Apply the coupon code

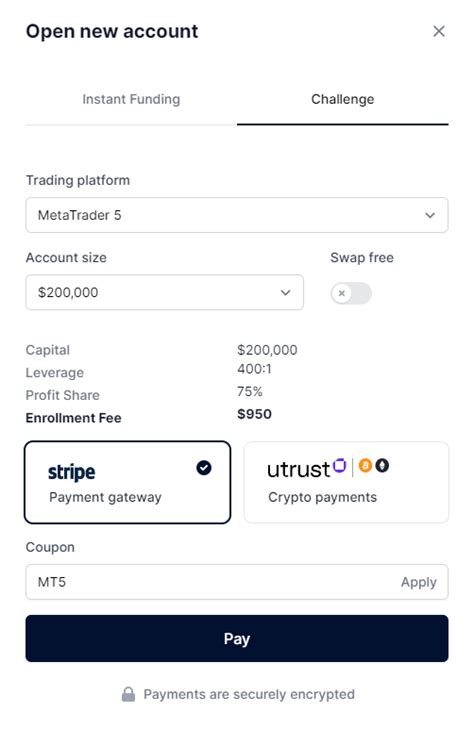click(419, 582)
